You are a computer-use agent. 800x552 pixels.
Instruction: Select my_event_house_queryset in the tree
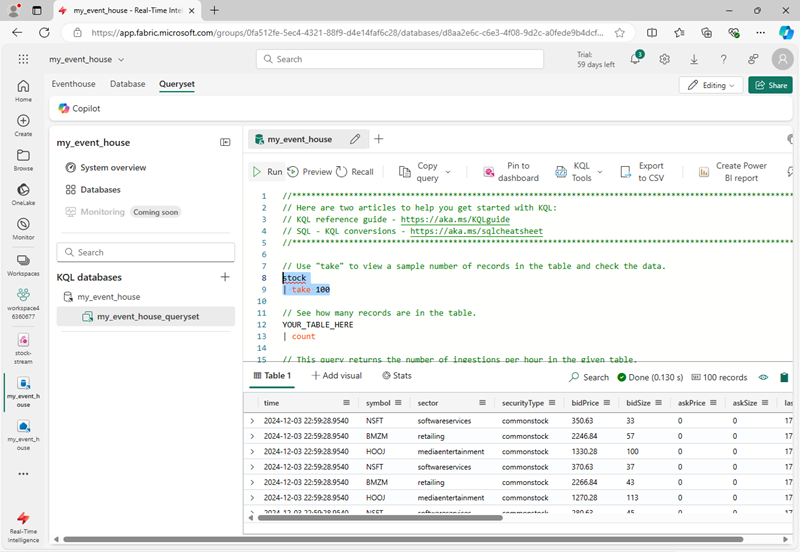(146, 316)
